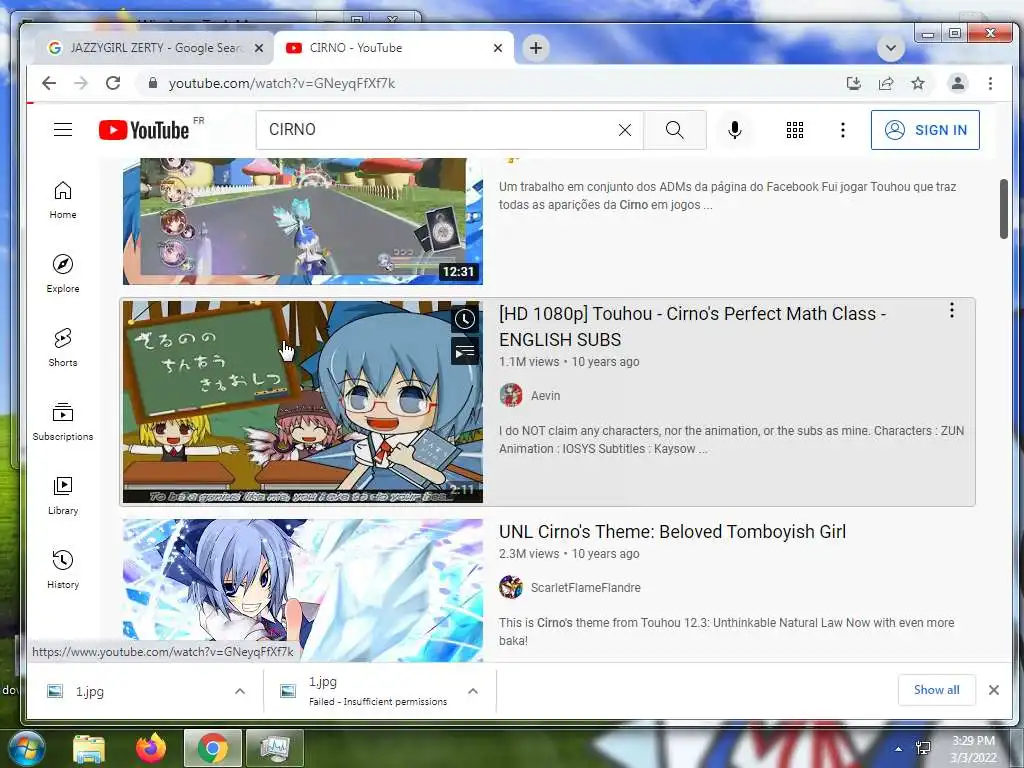Click ScarletFlameFlandre channel avatar
Image resolution: width=1024 pixels, height=768 pixels.
pos(511,587)
